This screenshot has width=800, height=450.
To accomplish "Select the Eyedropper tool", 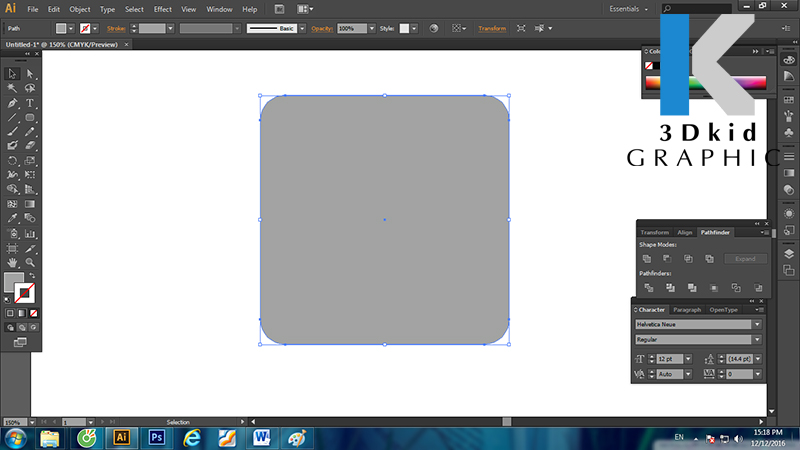I will pyautogui.click(x=12, y=218).
